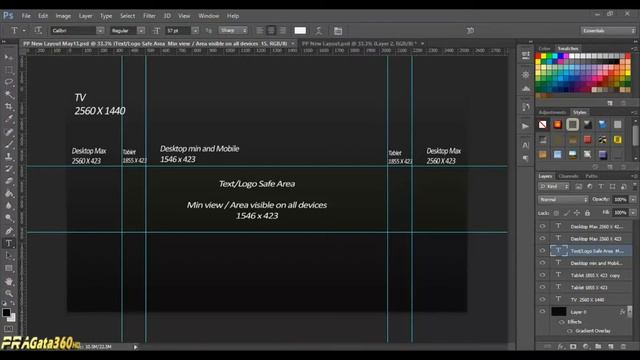
Task: Select the Rectangular Marquee tool
Action: [9, 70]
